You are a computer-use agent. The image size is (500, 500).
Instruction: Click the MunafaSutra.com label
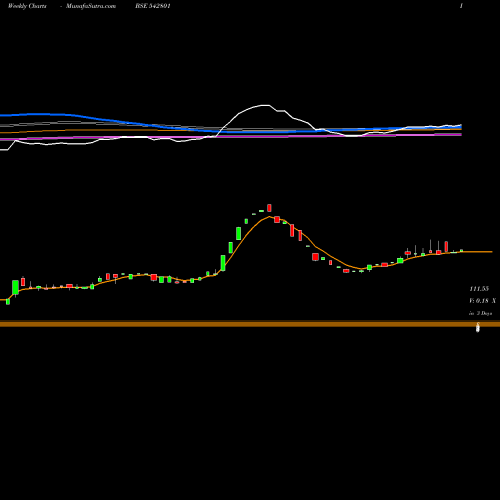91,6
